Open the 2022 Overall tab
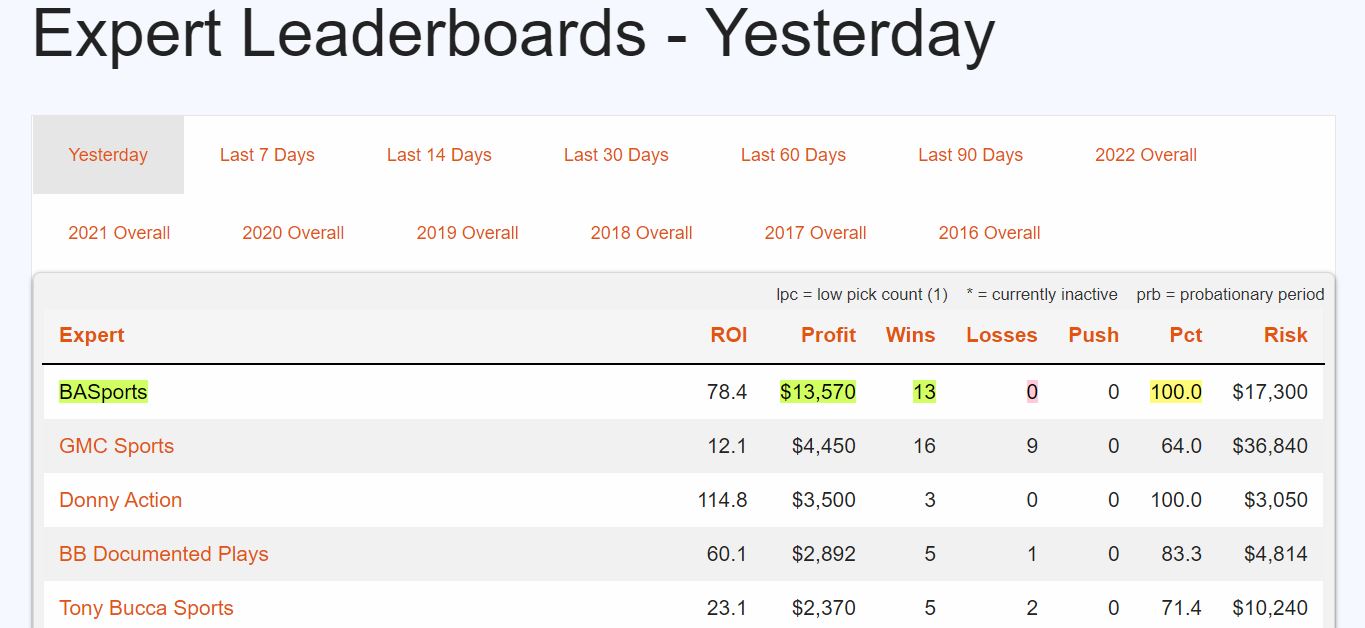This screenshot has height=628, width=1365. (x=1146, y=155)
